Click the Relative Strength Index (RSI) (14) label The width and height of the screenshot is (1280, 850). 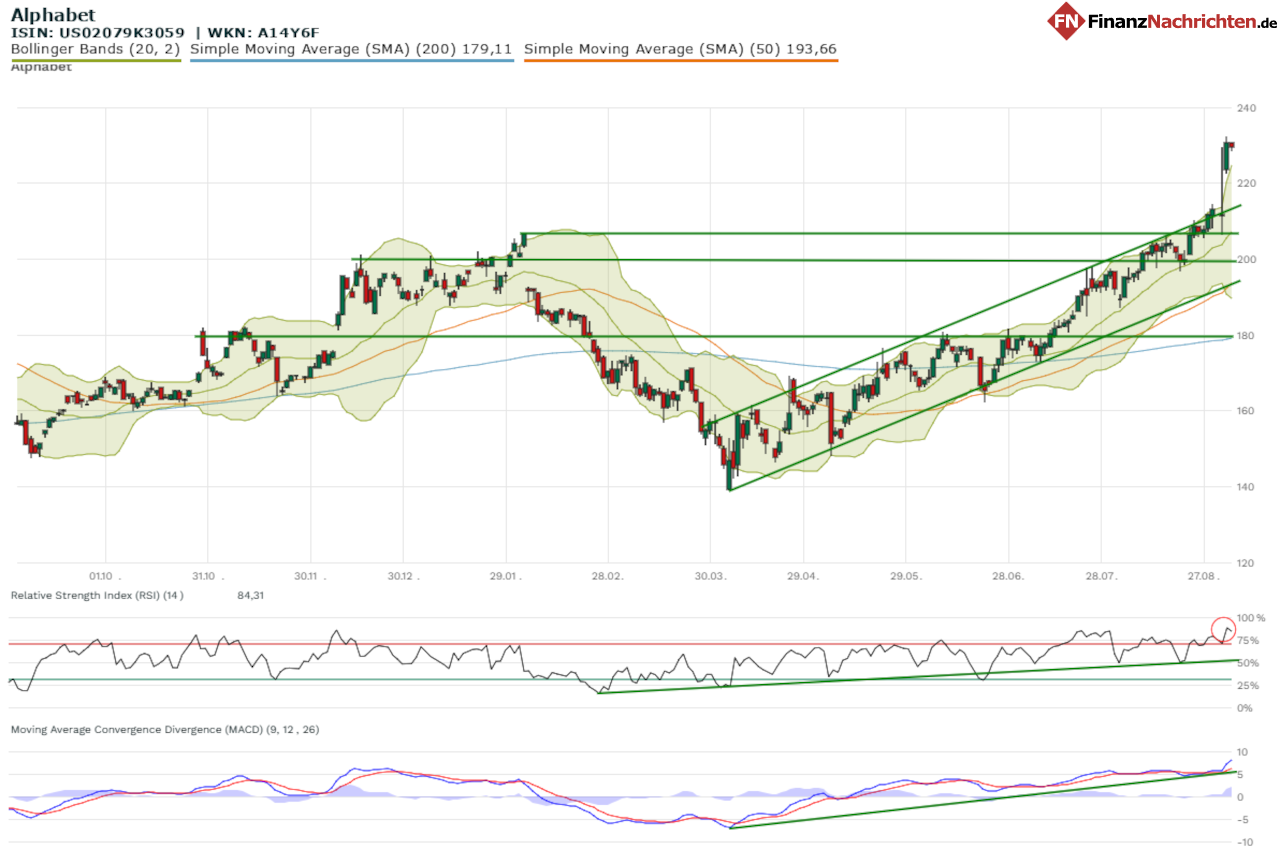click(97, 596)
